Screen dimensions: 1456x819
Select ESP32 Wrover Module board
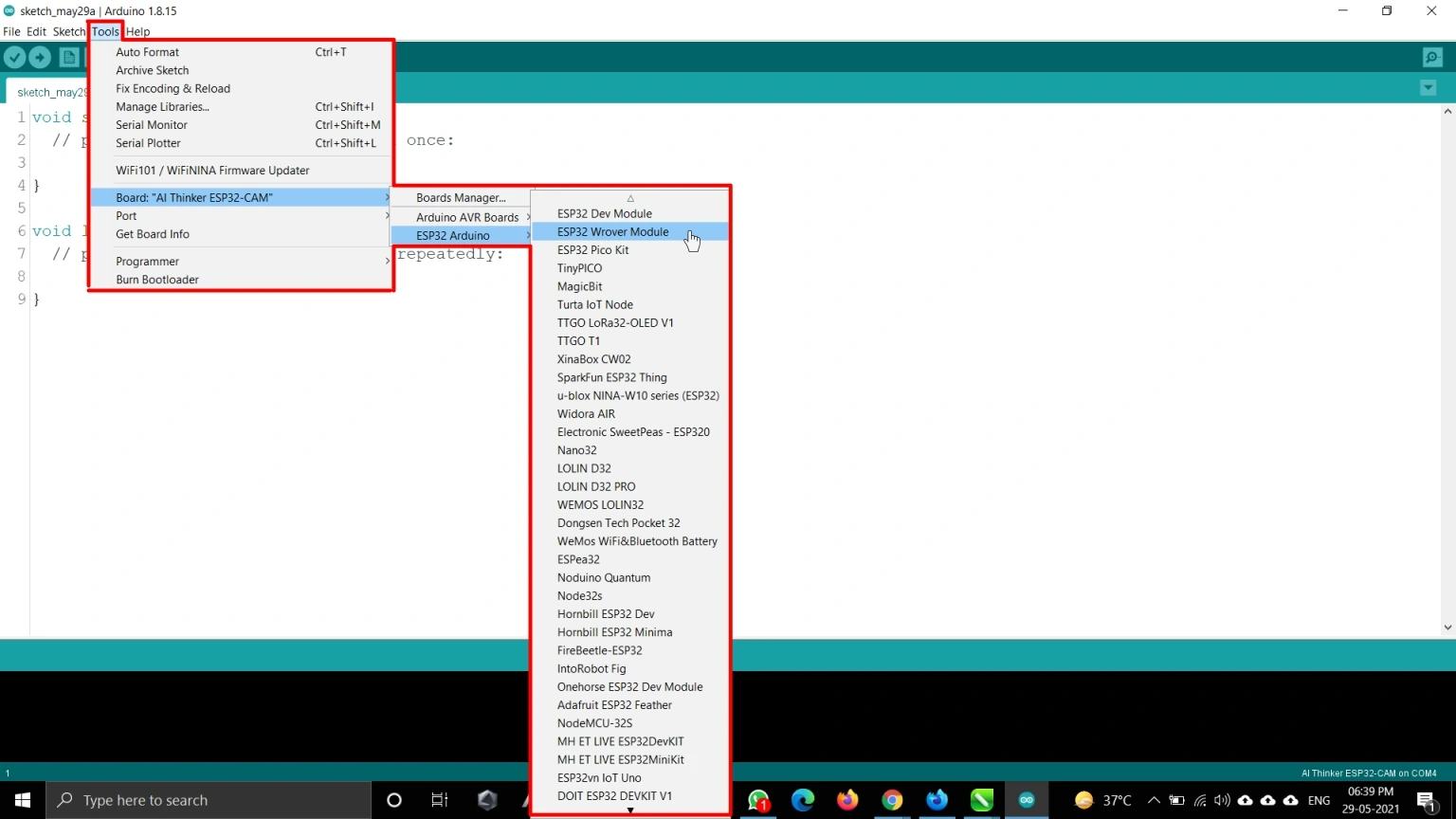point(612,232)
